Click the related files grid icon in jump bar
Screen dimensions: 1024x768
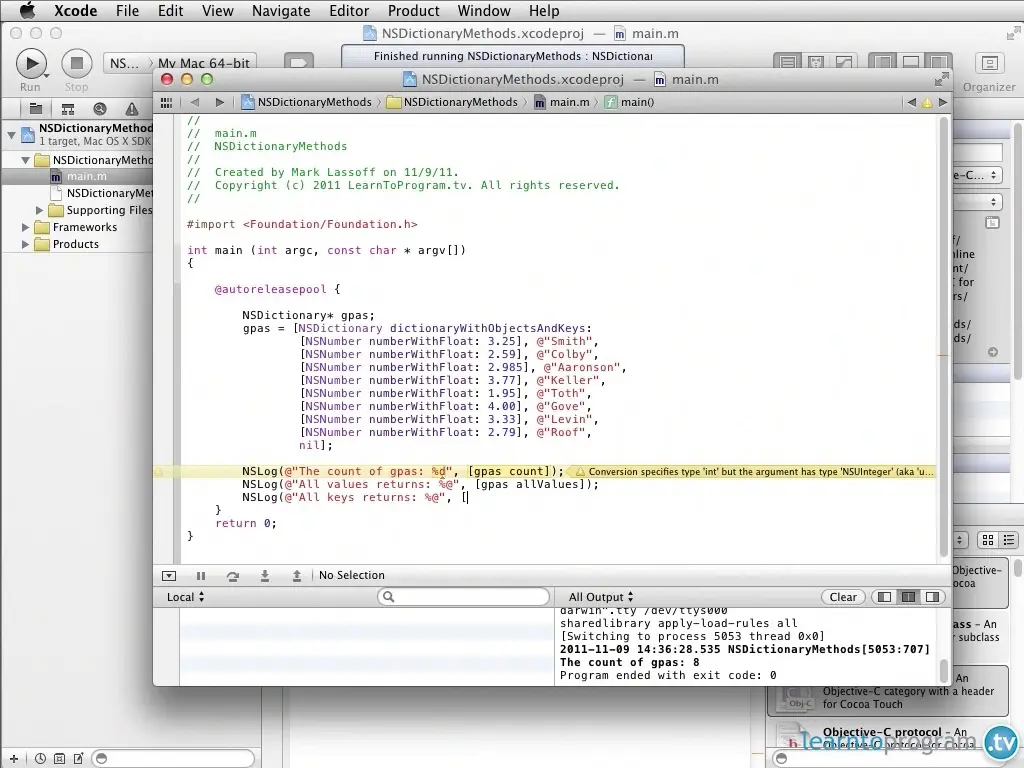166,101
